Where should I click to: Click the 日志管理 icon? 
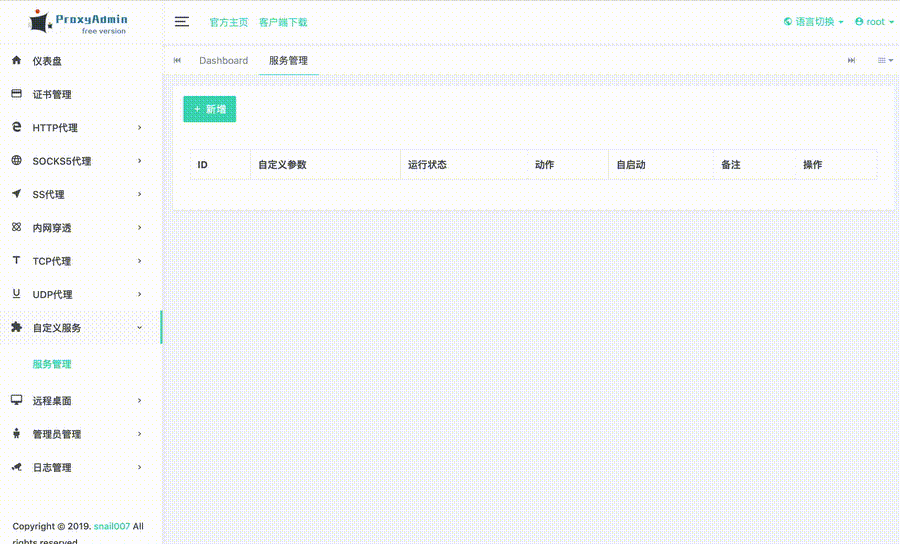click(x=17, y=467)
